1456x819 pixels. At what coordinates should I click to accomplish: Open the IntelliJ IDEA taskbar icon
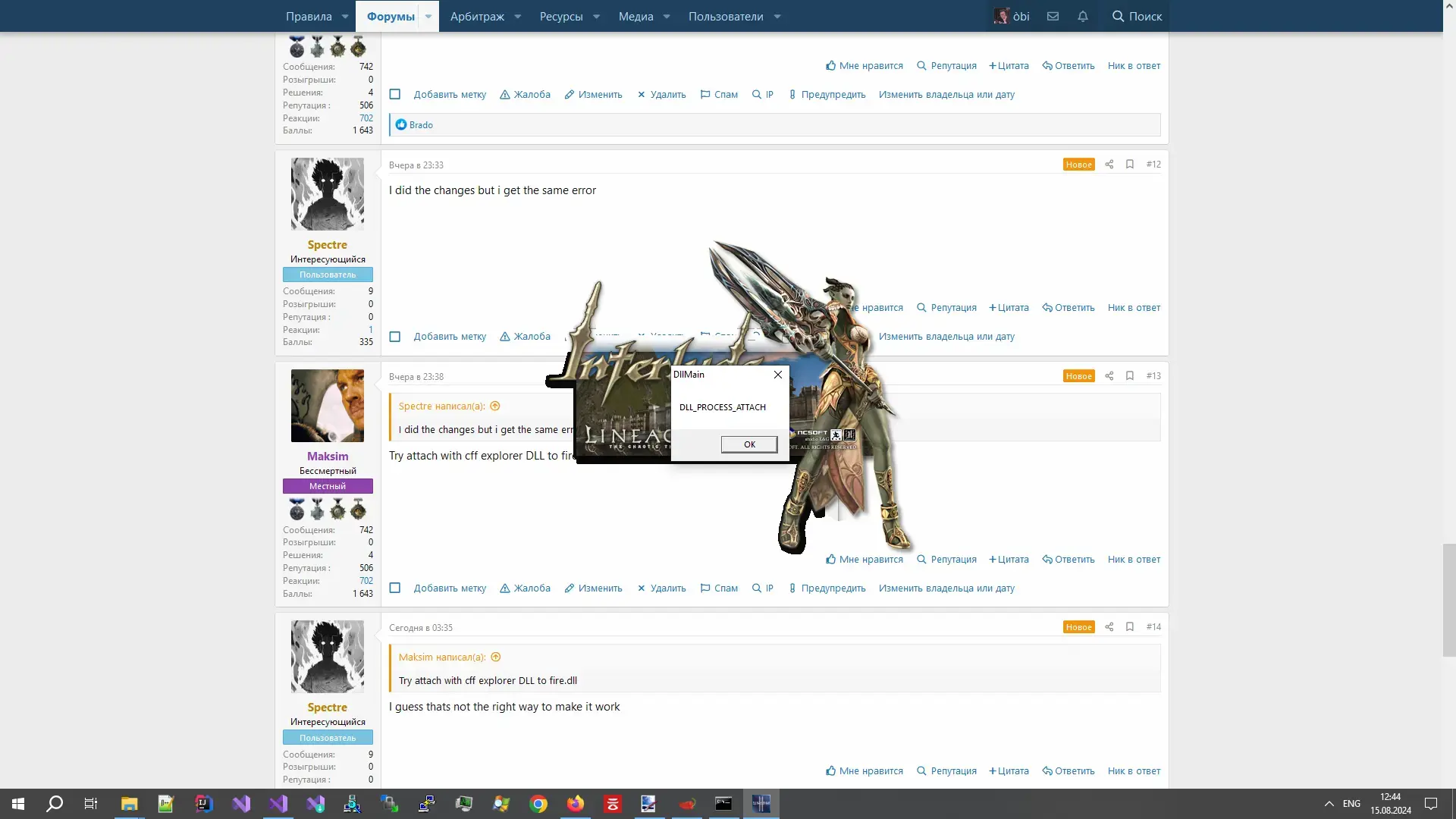pos(203,804)
